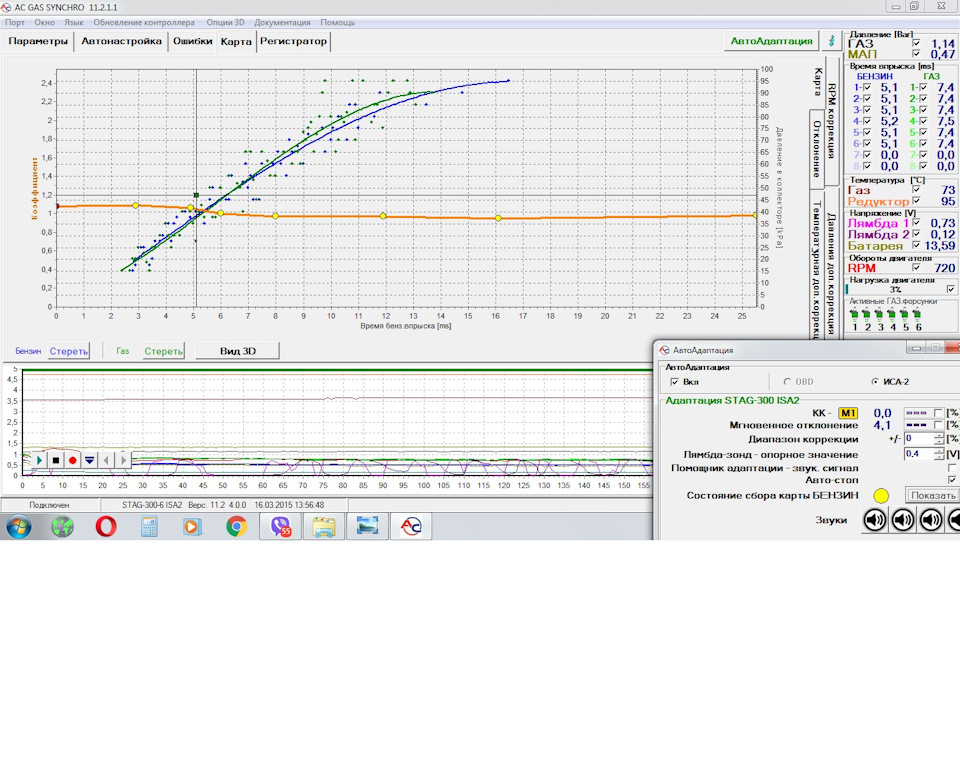Click the first sound speaker icon
Viewport: 960px width, 771px height.
[875, 520]
